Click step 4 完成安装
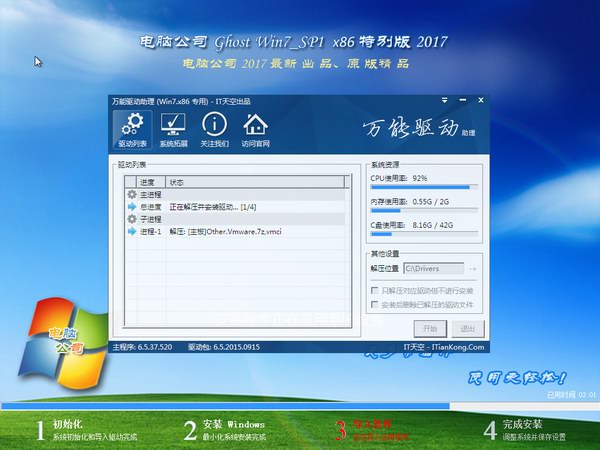Screen dimensions: 600x450 (x=525, y=430)
